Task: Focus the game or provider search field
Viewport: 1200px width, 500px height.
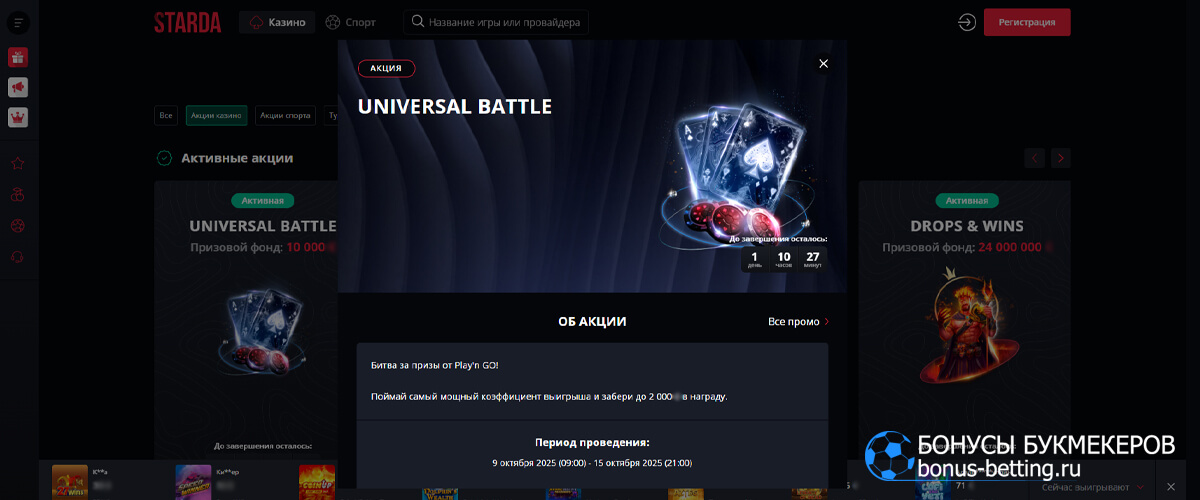Action: (496, 22)
